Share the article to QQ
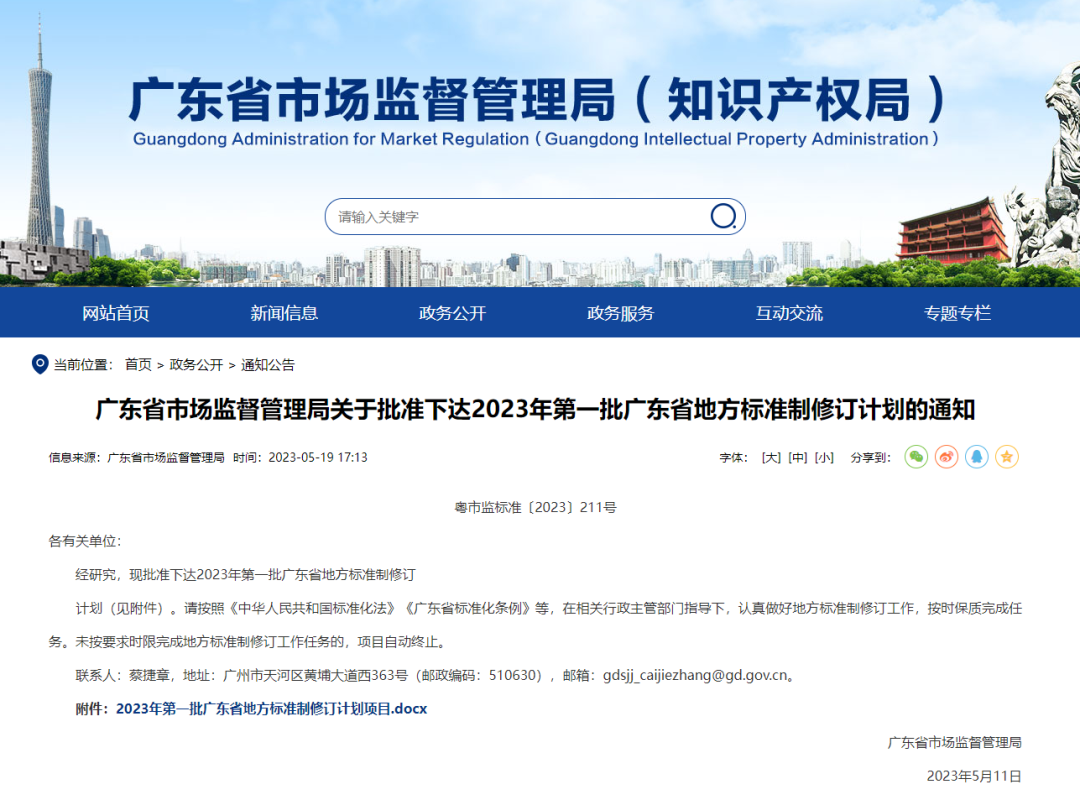The image size is (1080, 800). (977, 457)
